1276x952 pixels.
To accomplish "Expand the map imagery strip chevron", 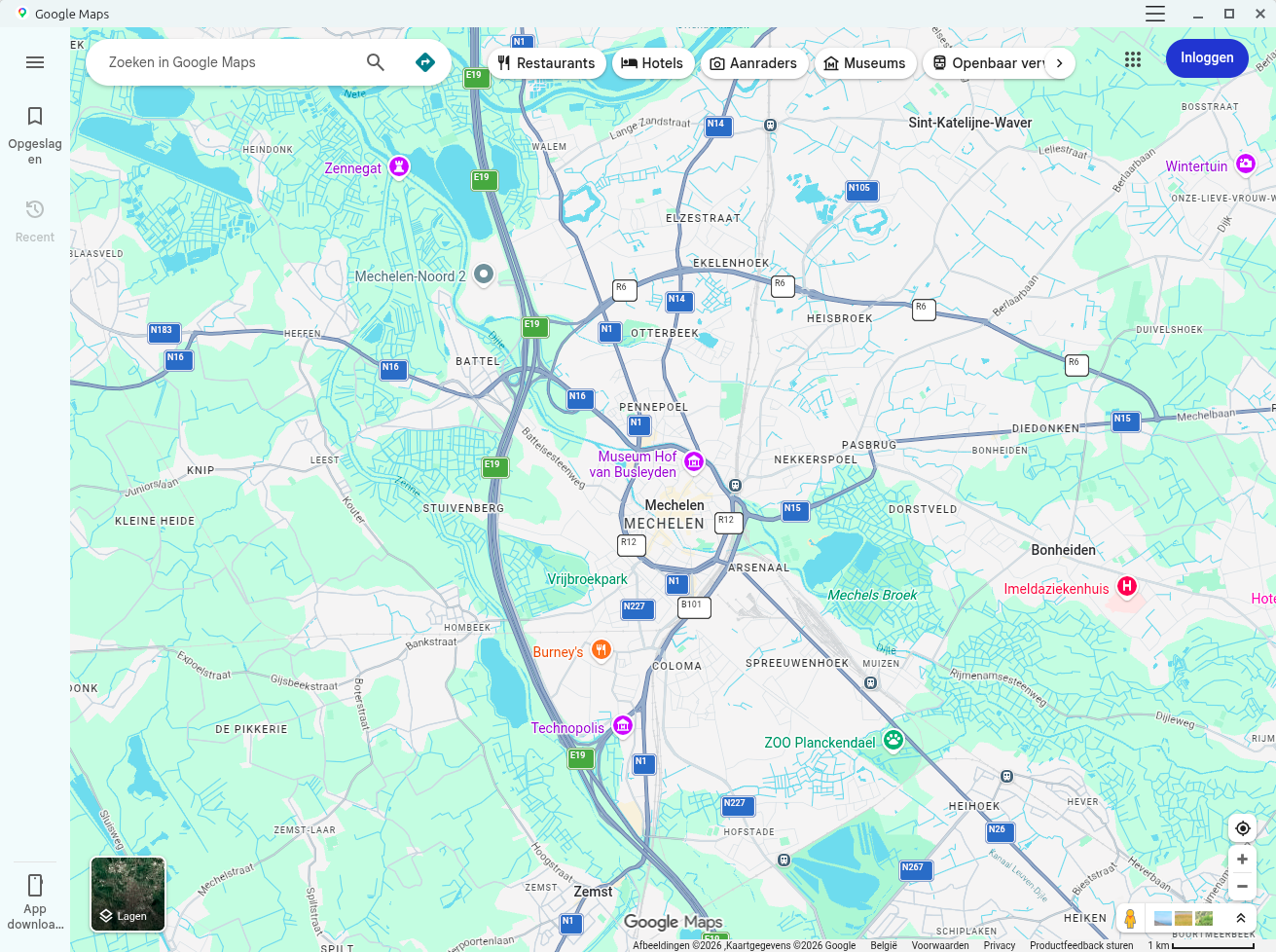I will click(x=1240, y=918).
